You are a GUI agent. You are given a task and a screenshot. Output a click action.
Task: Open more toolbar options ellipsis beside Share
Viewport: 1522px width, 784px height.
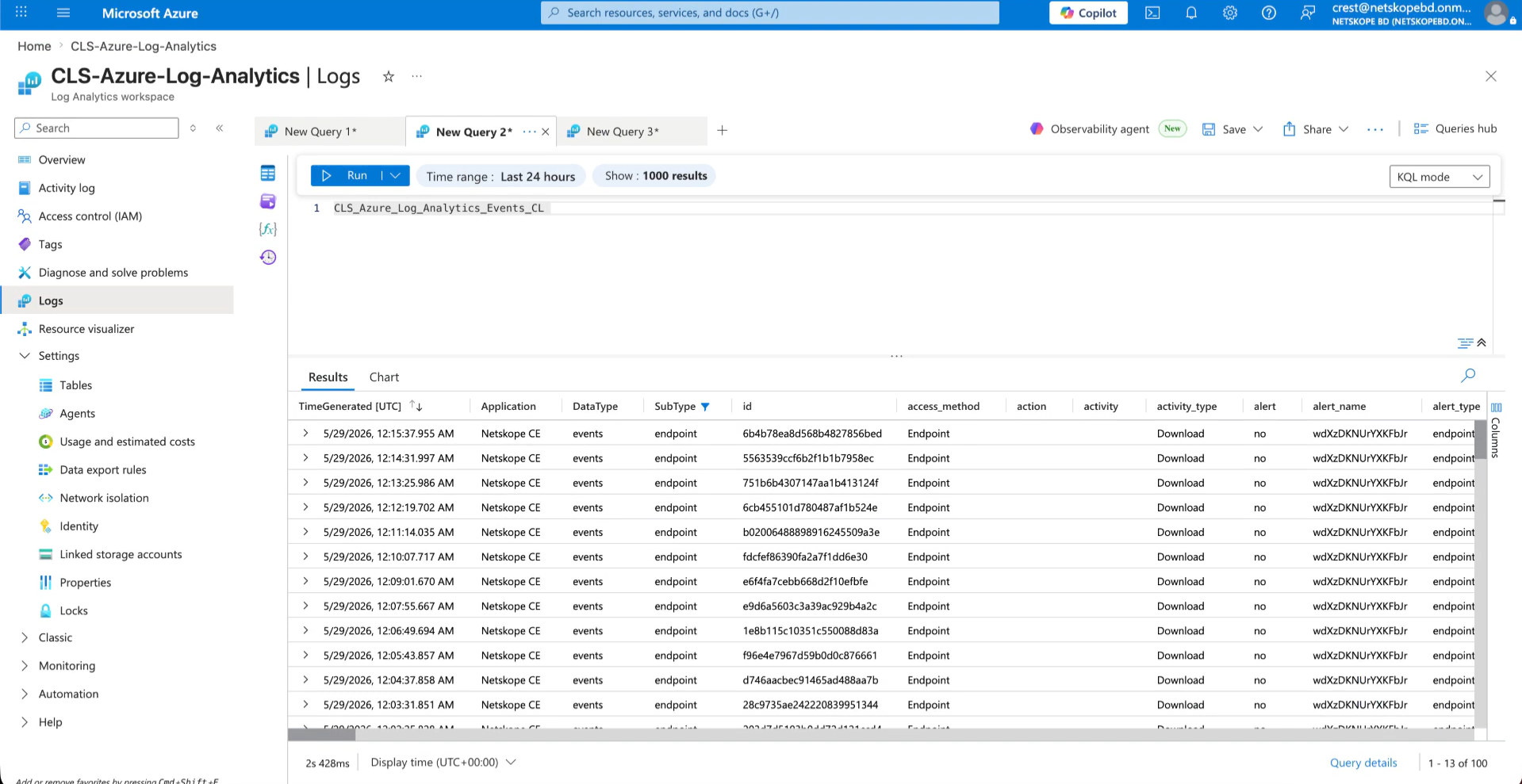click(1375, 129)
